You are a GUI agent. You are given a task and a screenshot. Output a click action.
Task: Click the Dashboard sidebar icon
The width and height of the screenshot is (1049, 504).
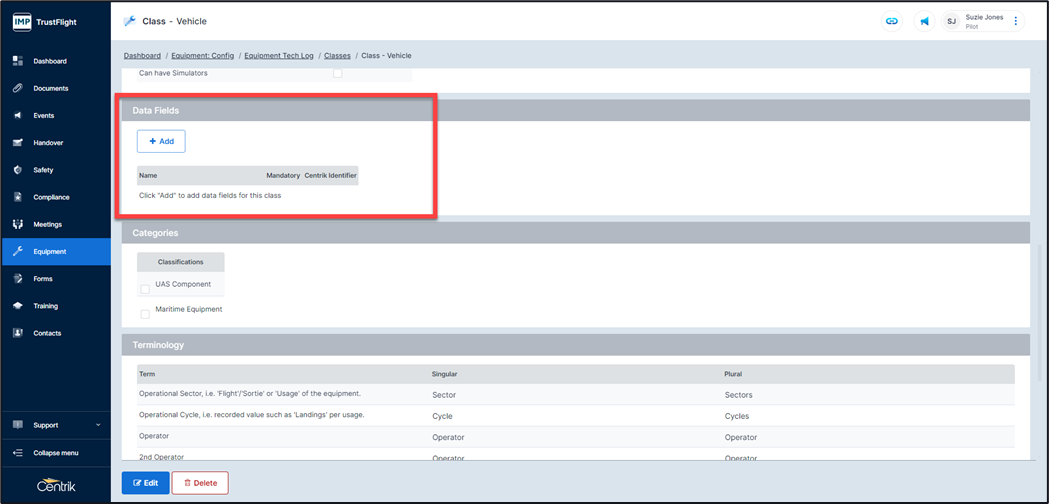click(18, 61)
